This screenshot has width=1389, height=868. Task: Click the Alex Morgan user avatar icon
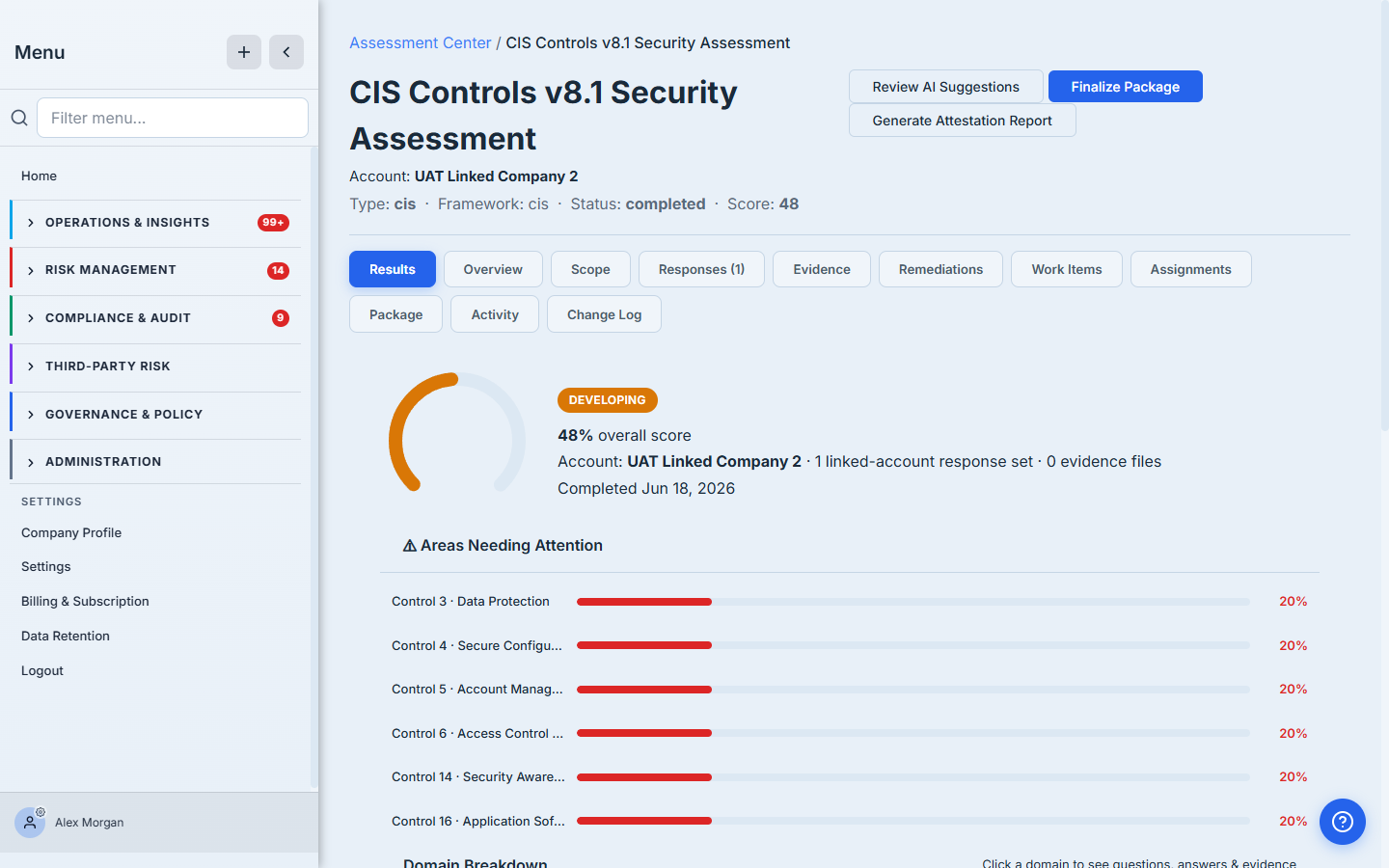30,823
